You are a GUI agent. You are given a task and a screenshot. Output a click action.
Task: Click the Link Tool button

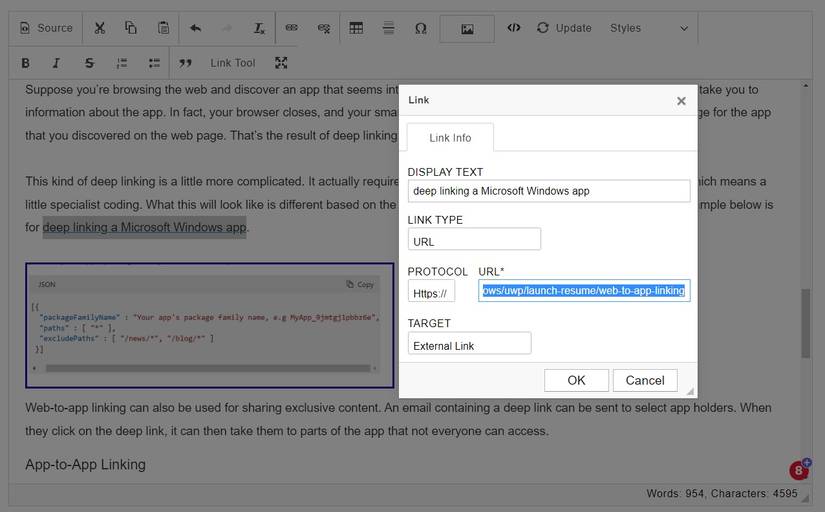(x=233, y=63)
